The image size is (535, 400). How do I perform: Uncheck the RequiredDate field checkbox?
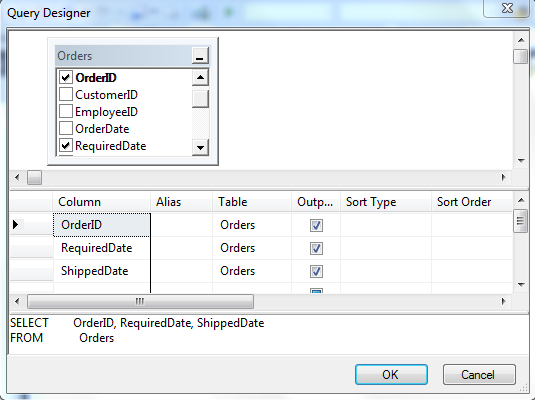(66, 145)
